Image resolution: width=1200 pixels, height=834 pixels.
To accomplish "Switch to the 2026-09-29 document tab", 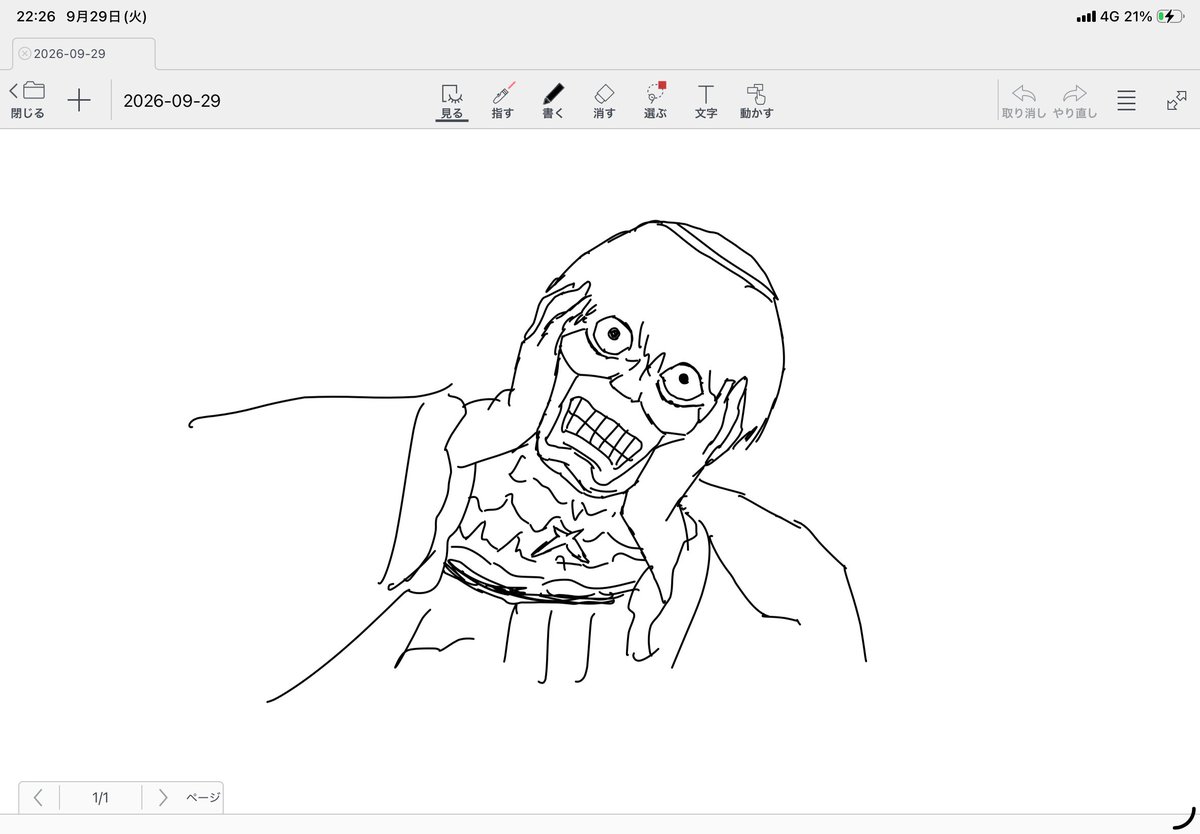I will coord(84,53).
